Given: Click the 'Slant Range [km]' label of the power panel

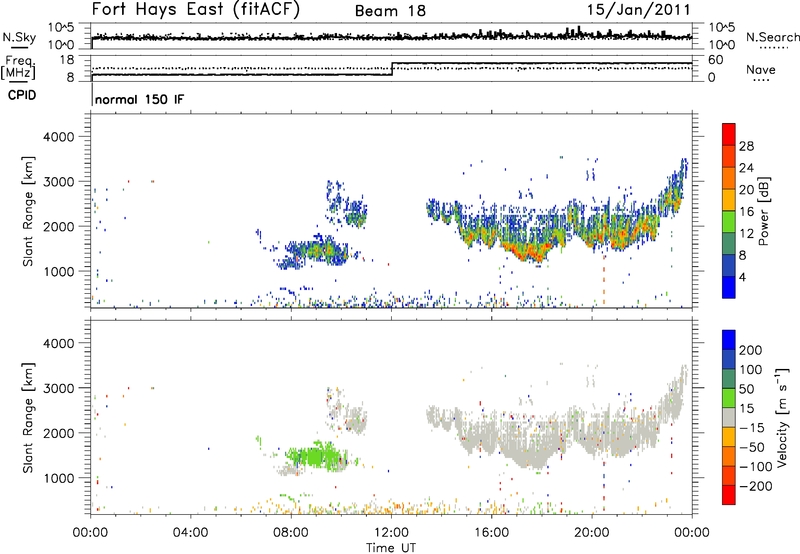Looking at the screenshot, I should click(28, 211).
